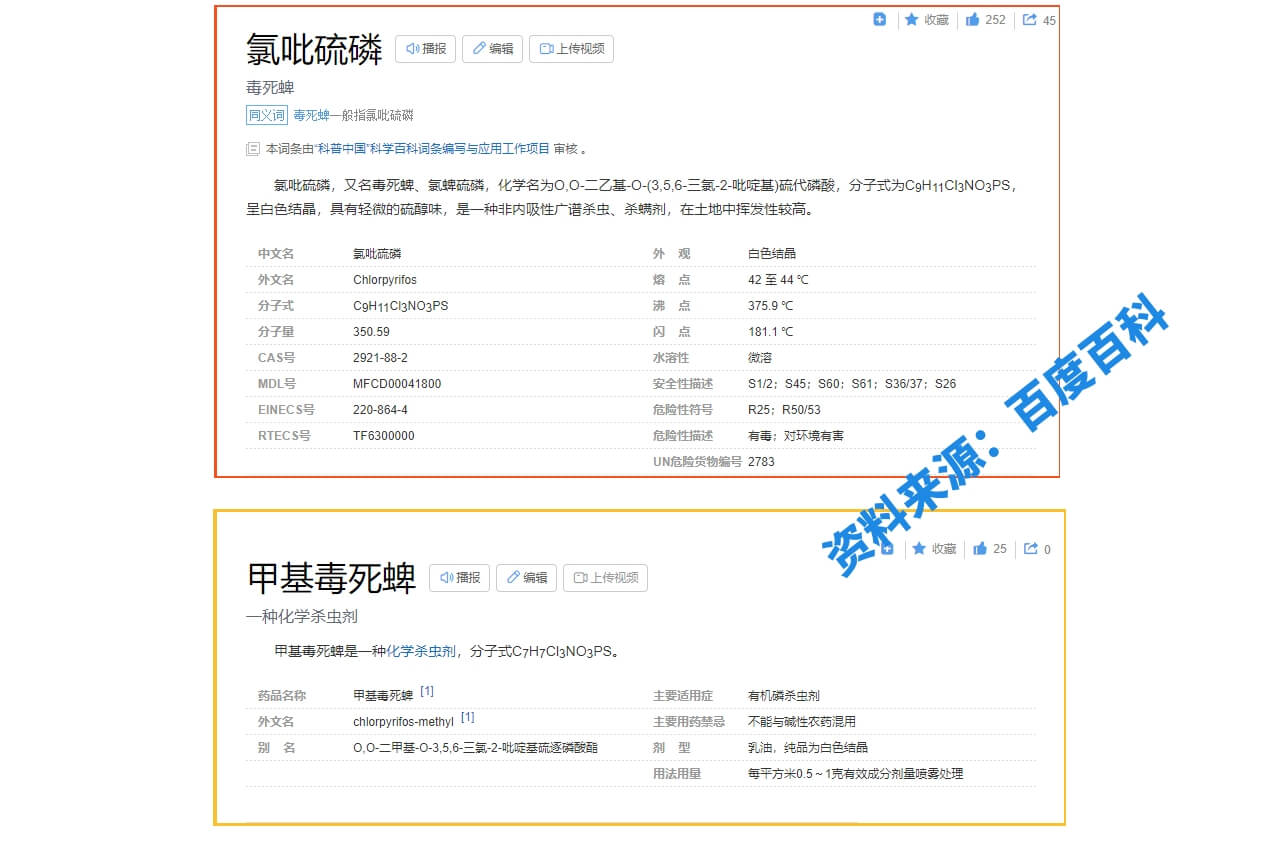The height and width of the screenshot is (848, 1280).
Task: Click the 播报 speaker icon beside 氯吡硫磷
Action: pyautogui.click(x=412, y=48)
